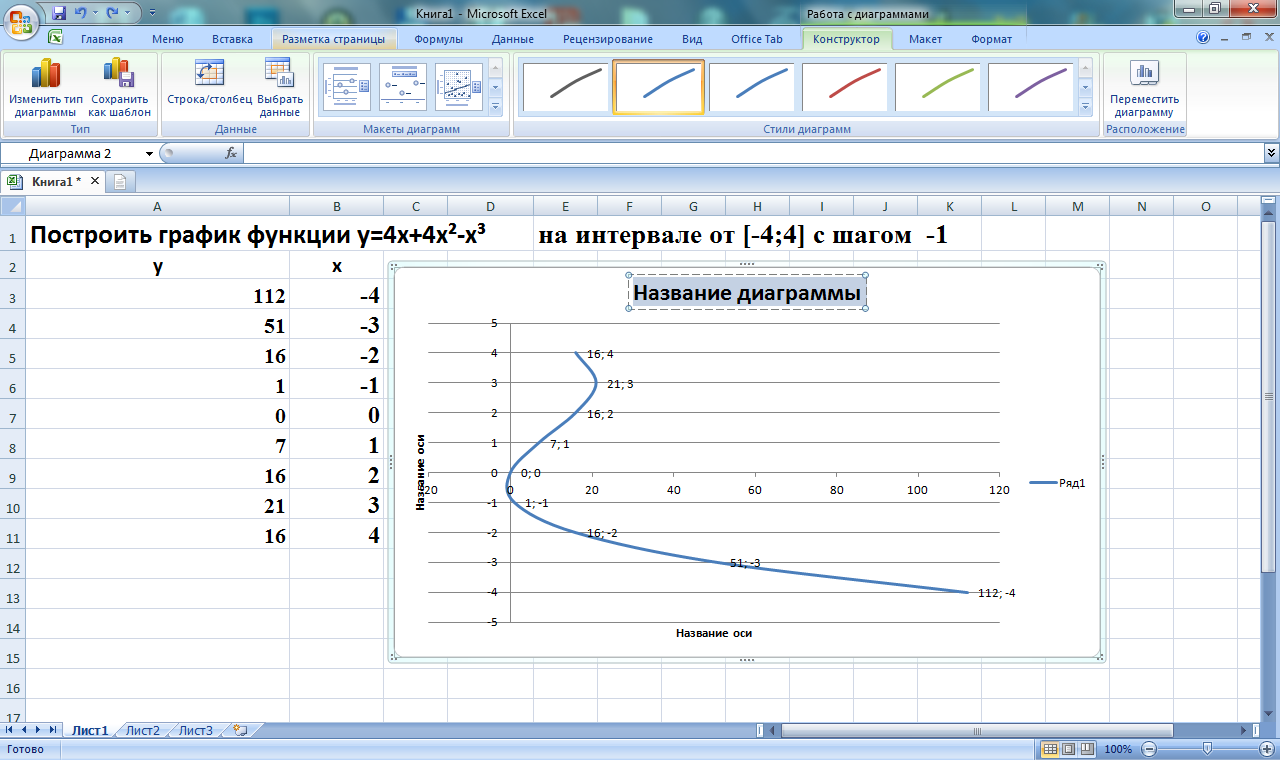Open the Вставка ribbon tab
The image size is (1280, 760).
pyautogui.click(x=232, y=39)
